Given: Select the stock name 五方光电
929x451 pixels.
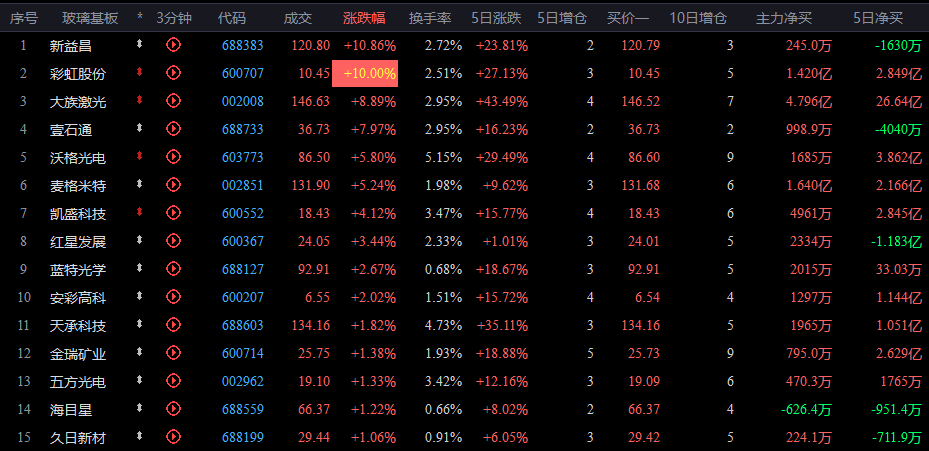Looking at the screenshot, I should [78, 382].
